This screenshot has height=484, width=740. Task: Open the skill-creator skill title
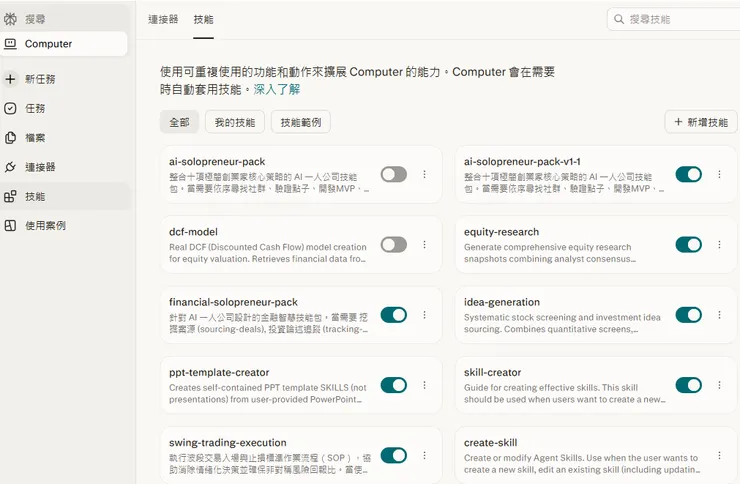492,372
